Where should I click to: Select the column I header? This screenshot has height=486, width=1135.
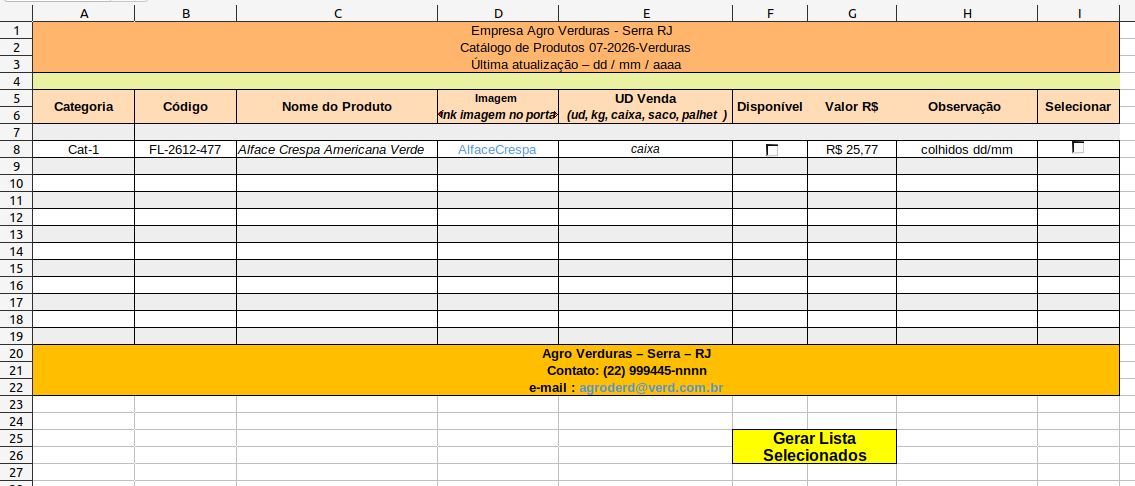pos(1078,13)
